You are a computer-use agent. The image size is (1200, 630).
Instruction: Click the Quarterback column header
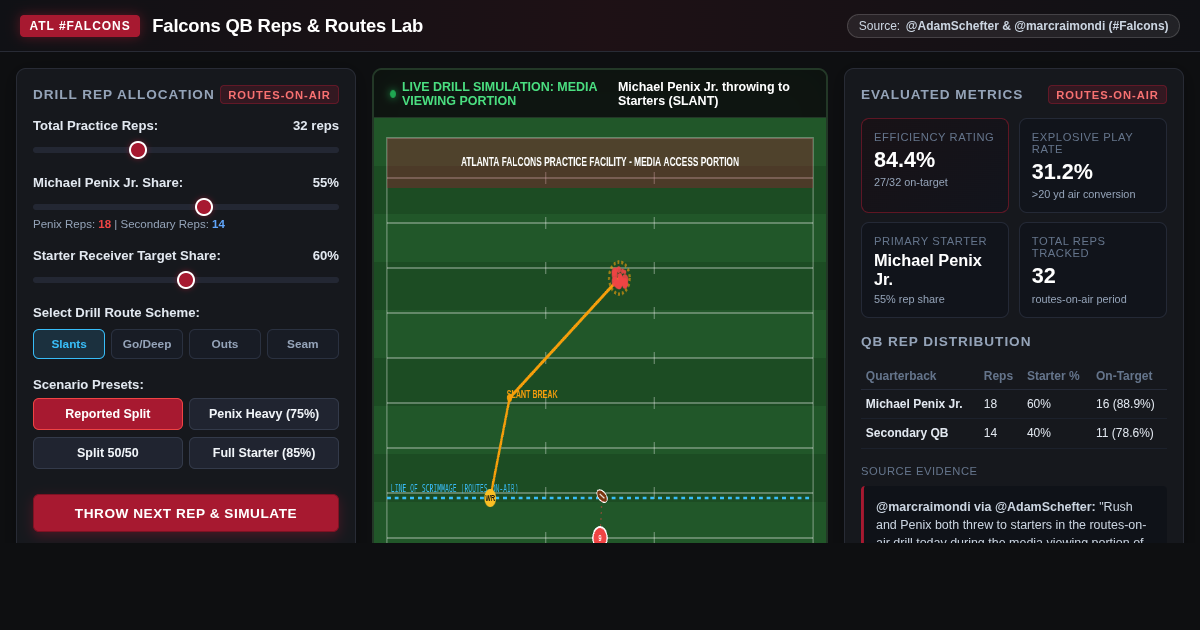pos(901,376)
